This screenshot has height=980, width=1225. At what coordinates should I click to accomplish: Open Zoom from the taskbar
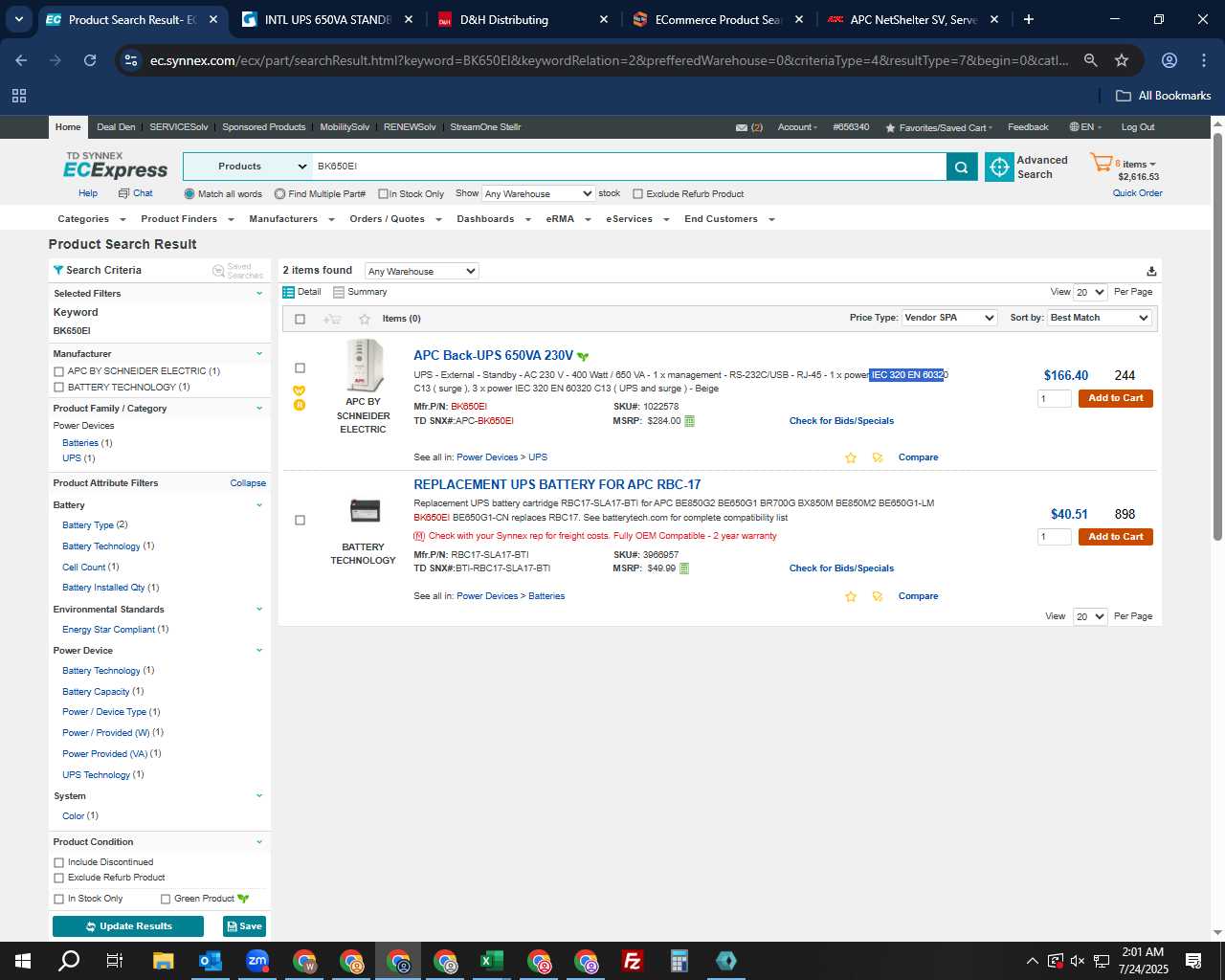click(x=257, y=961)
